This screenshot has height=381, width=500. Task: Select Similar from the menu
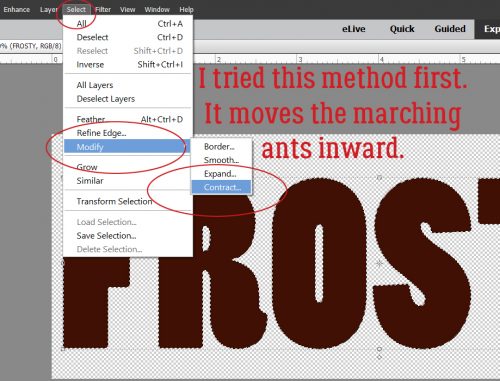(x=127, y=181)
